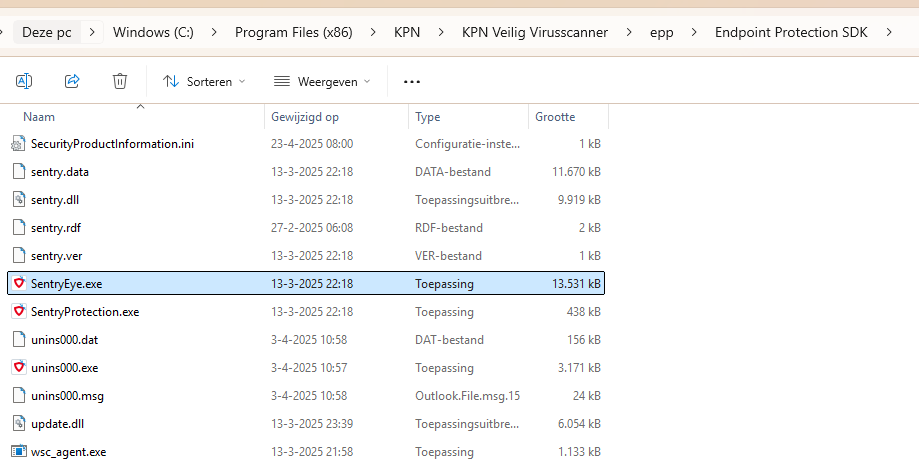The height and width of the screenshot is (465, 919).
Task: Open the Sorteren dropdown
Action: pyautogui.click(x=204, y=82)
